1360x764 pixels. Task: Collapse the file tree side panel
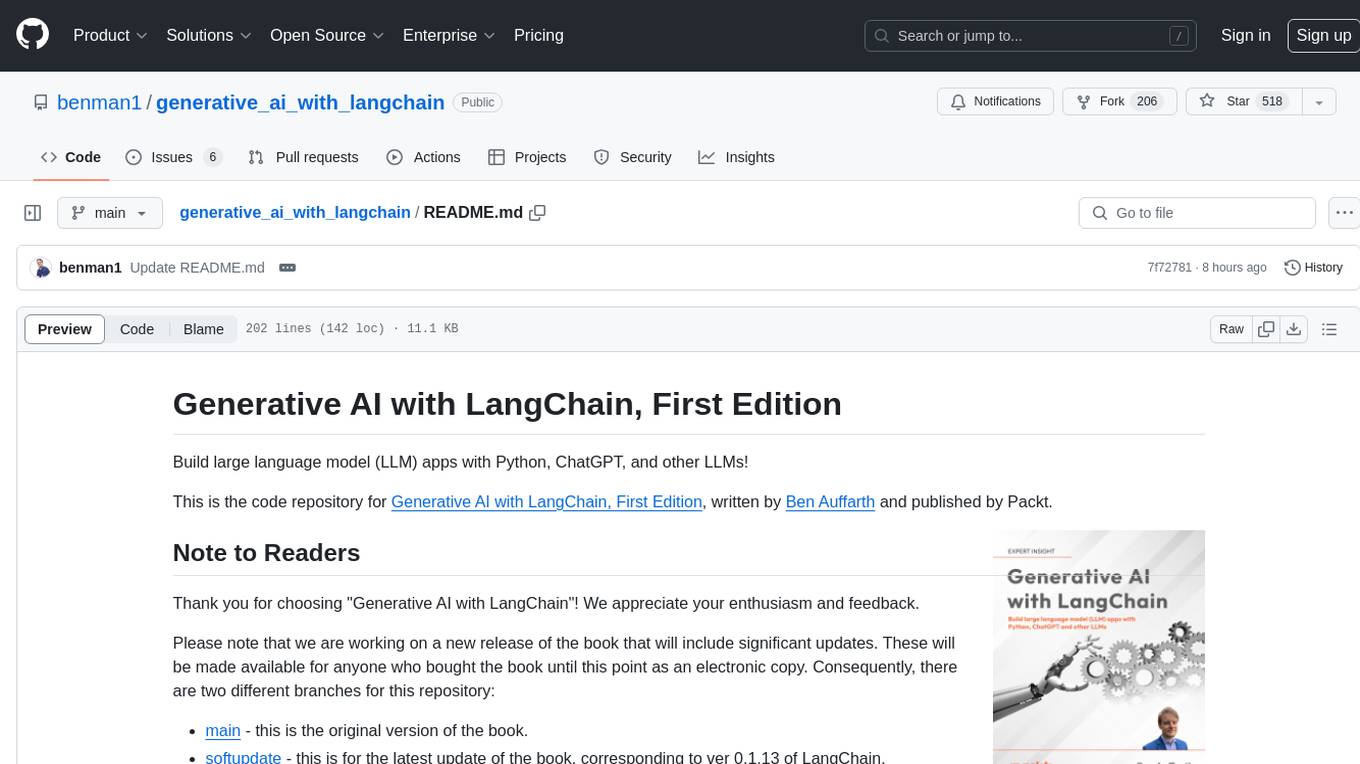click(33, 213)
